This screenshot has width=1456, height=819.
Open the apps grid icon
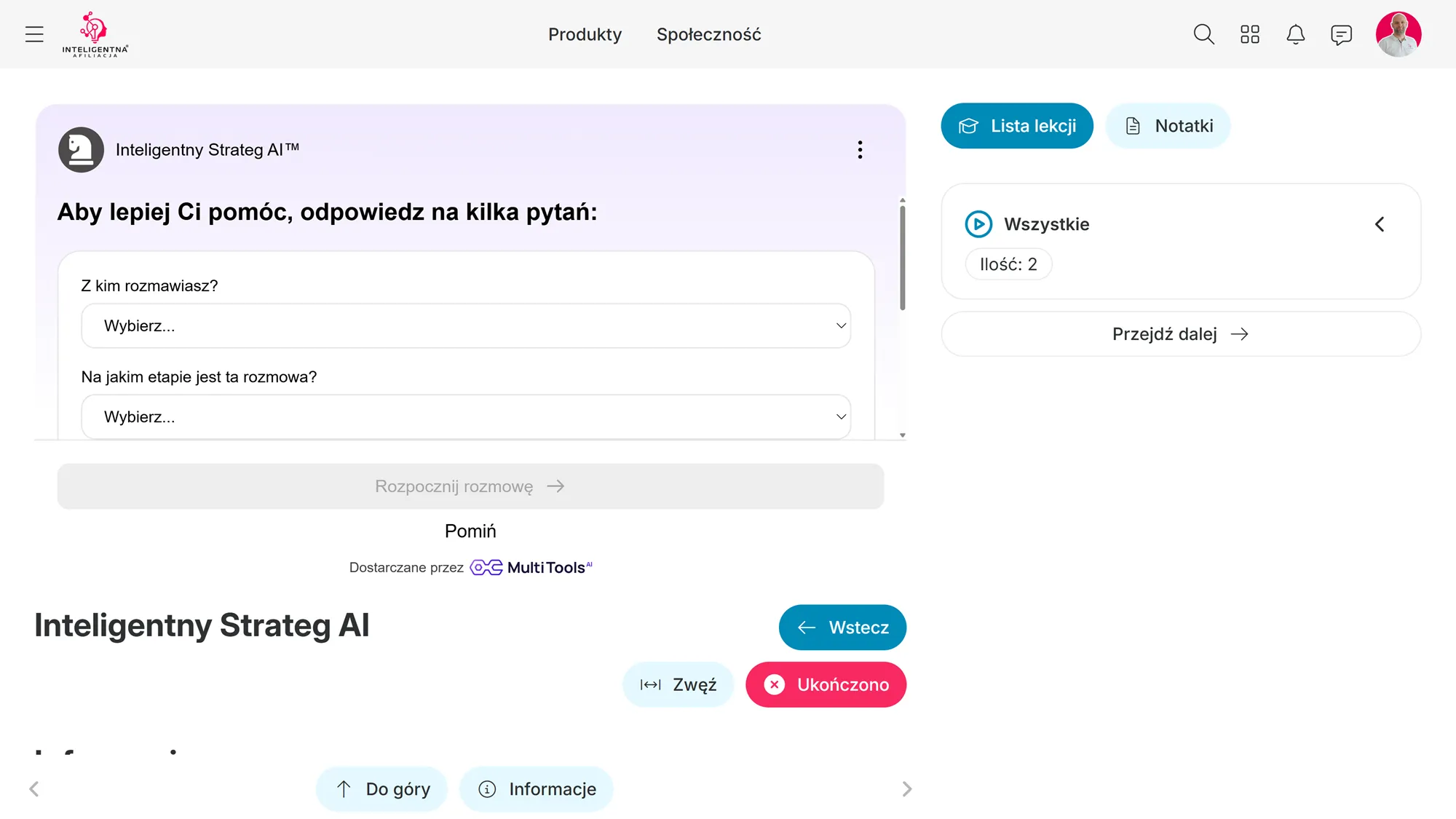tap(1249, 34)
